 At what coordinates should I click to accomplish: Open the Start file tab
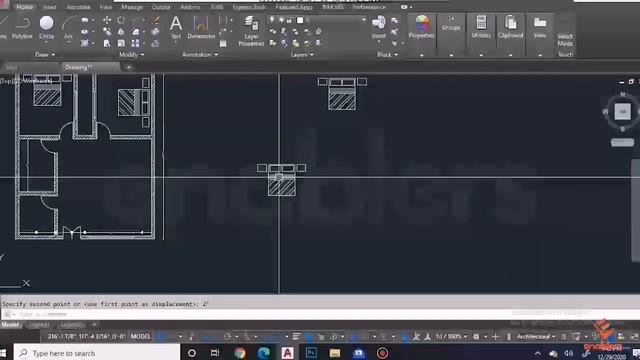pos(11,67)
